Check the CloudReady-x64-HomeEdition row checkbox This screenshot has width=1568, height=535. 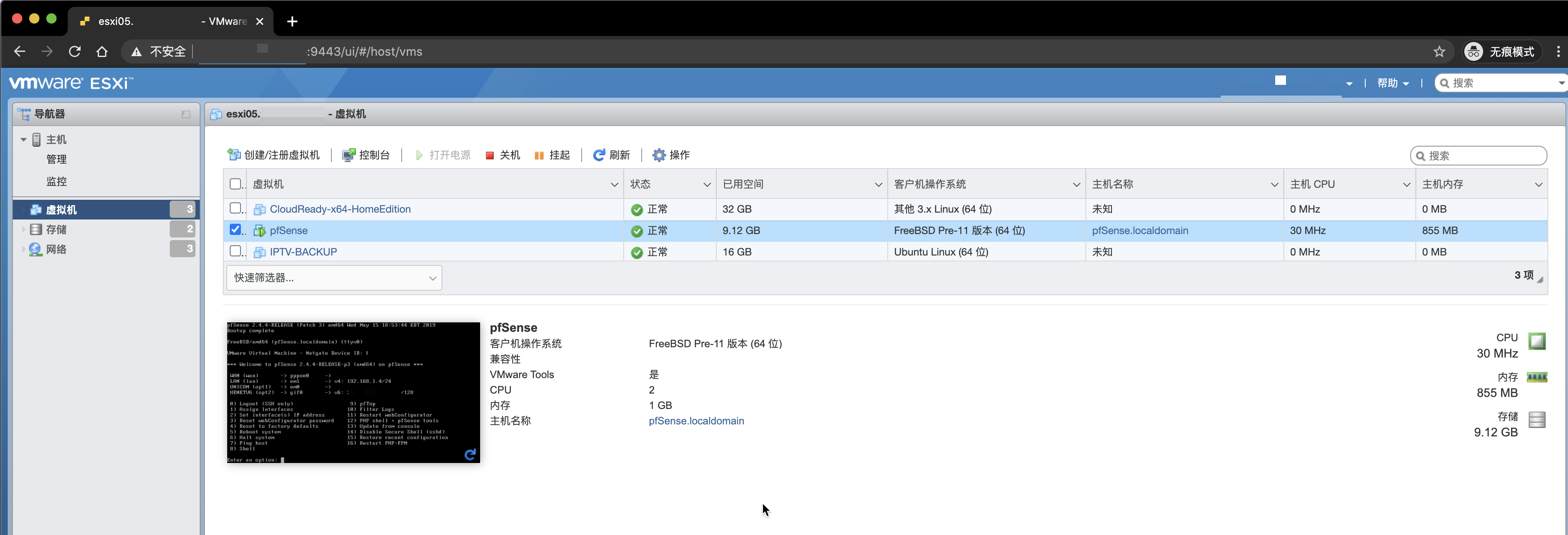[x=236, y=208]
